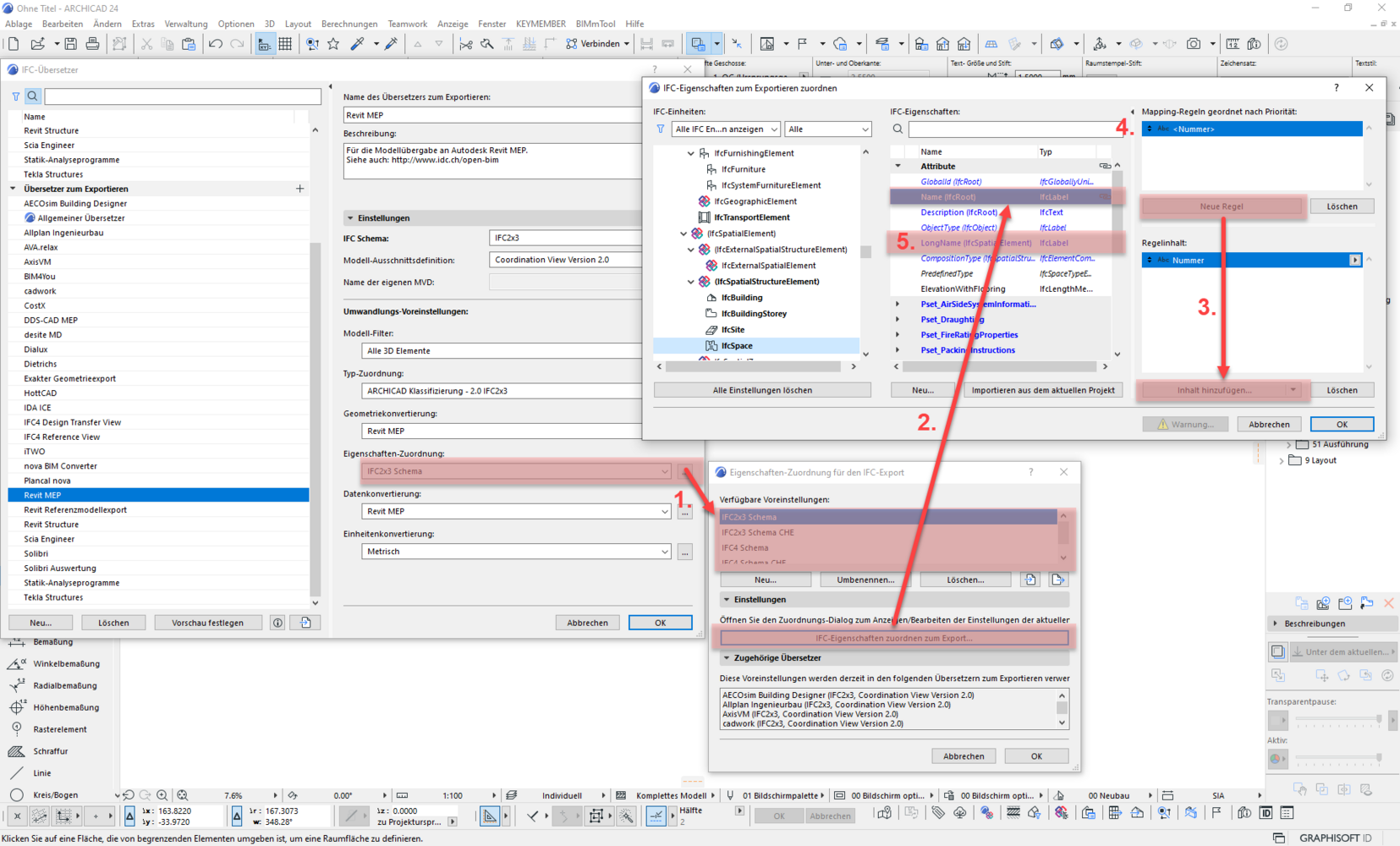Image resolution: width=1400 pixels, height=846 pixels.
Task: Open the Teamwork menu
Action: tap(408, 24)
